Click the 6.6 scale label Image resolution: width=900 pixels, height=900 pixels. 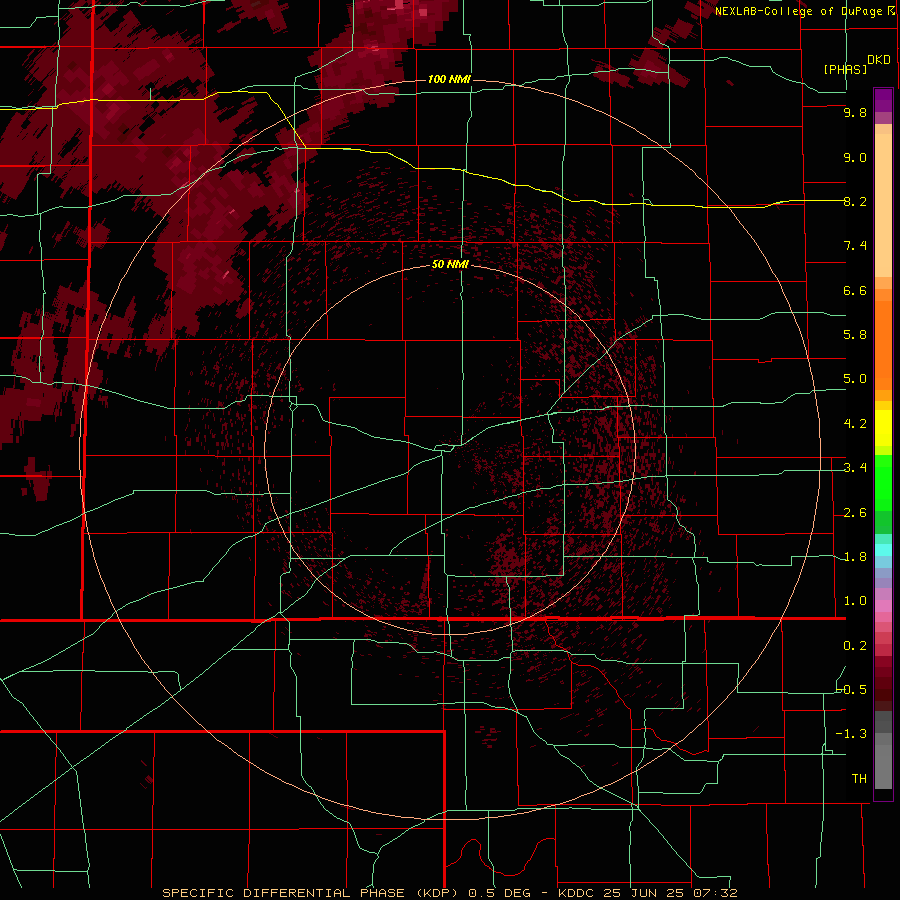855,290
